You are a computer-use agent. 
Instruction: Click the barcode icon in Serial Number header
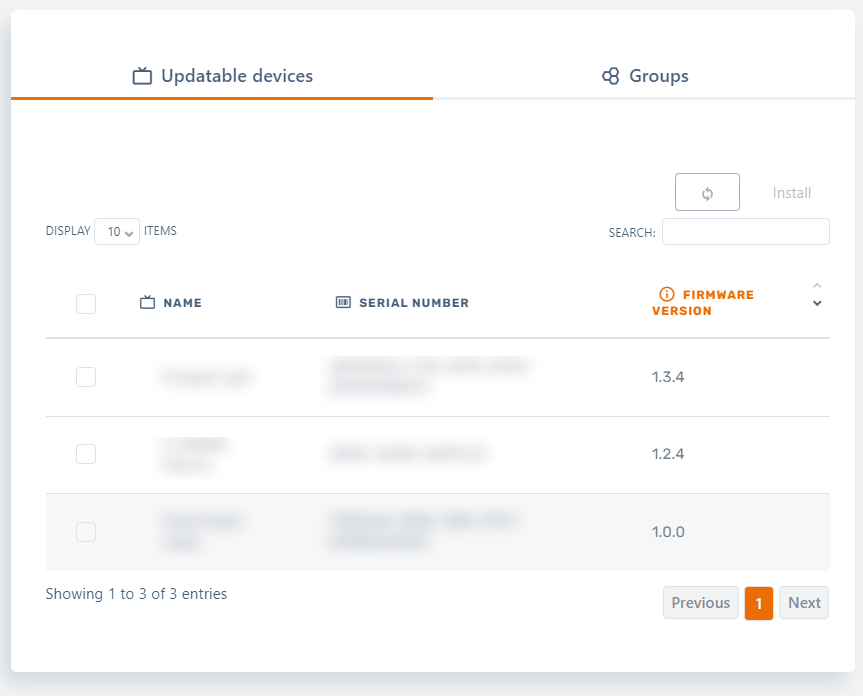(343, 303)
